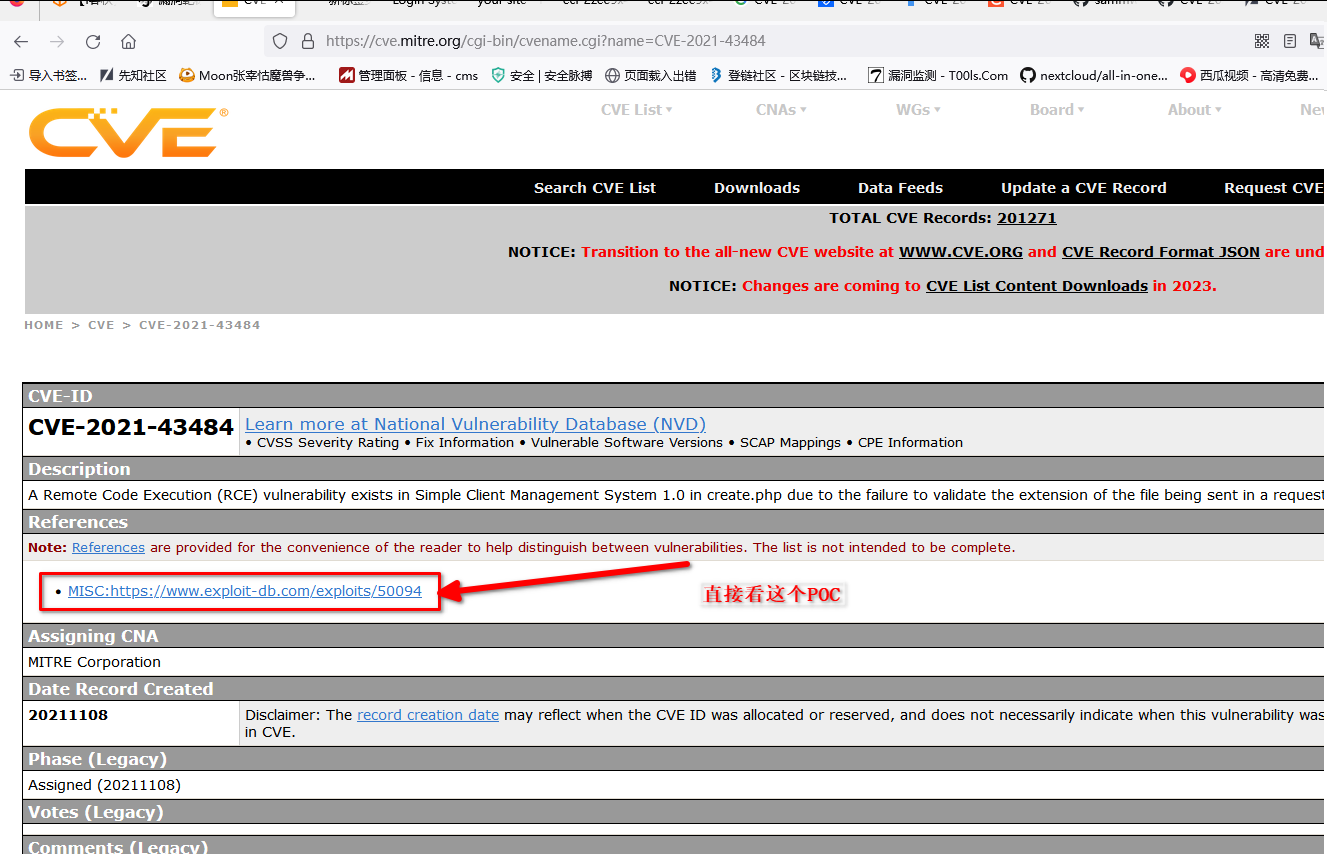Click the QR code icon in address bar
This screenshot has width=1327, height=854.
(x=1262, y=41)
